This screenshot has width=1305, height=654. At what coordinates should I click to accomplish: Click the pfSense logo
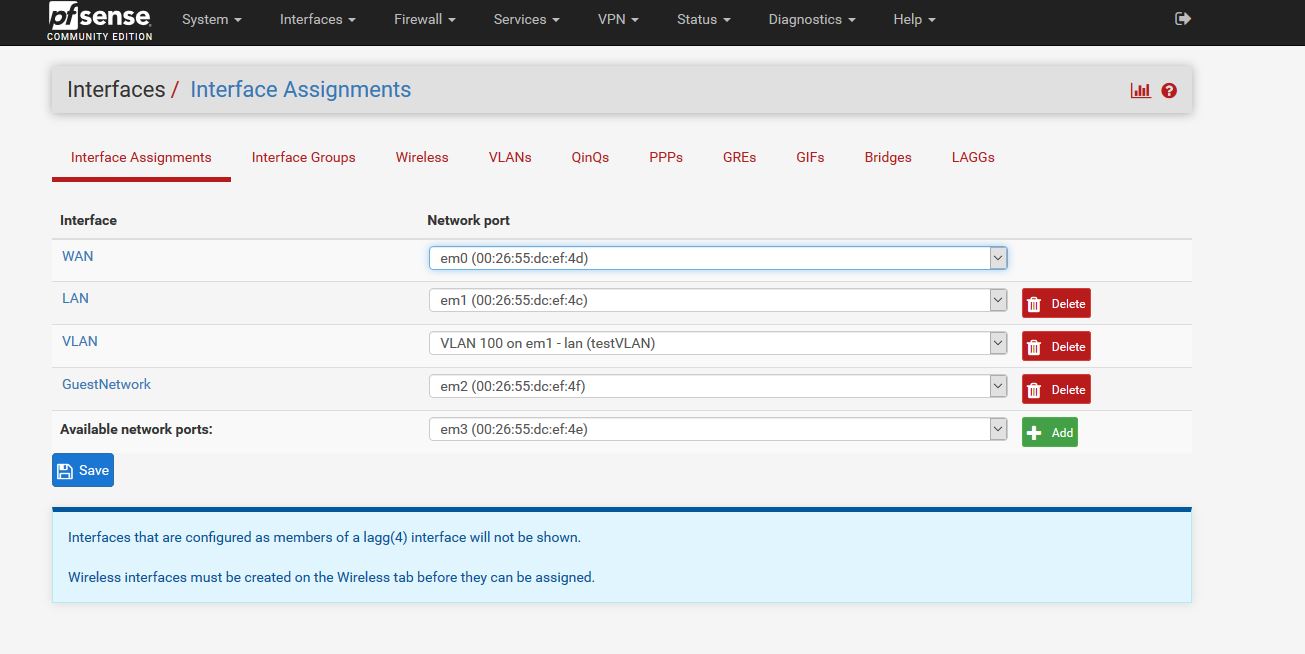tap(100, 21)
